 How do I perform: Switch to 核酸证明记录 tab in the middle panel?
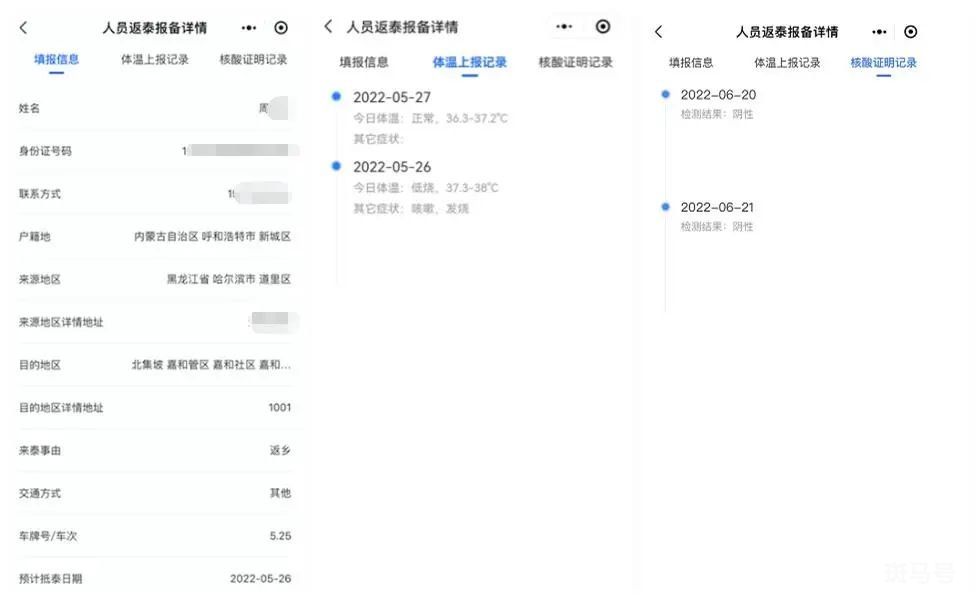pos(575,62)
